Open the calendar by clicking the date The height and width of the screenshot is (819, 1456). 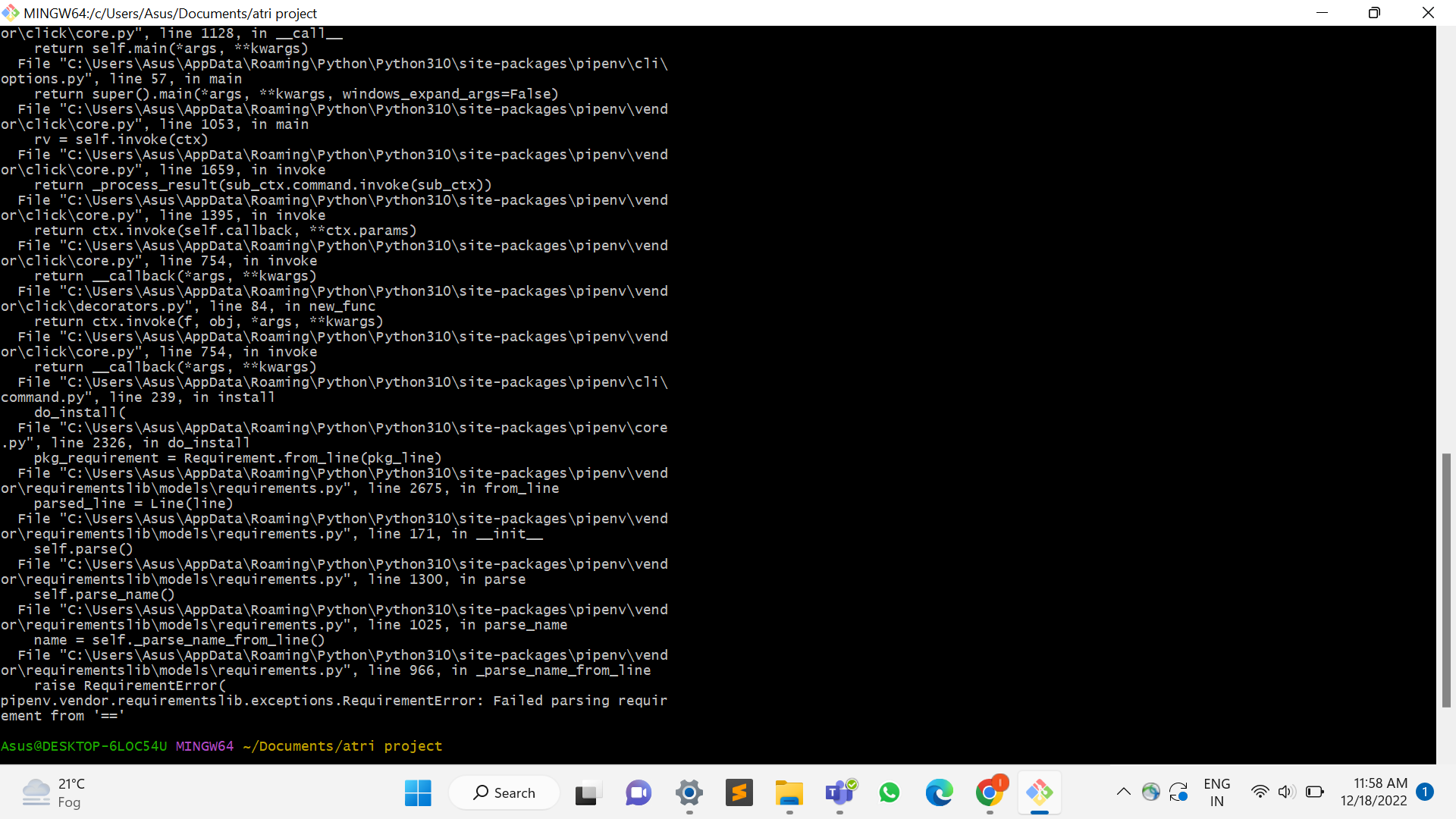(x=1374, y=801)
